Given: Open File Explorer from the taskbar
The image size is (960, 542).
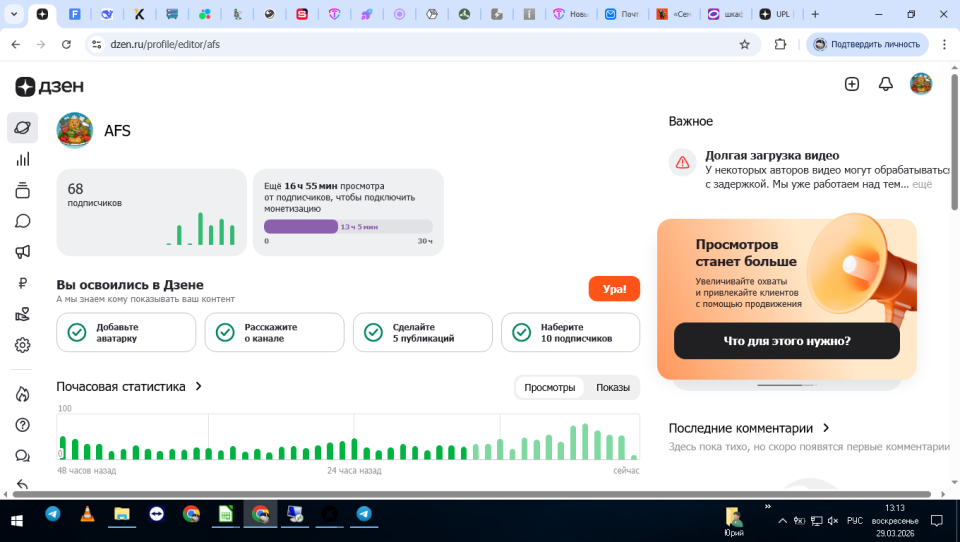Looking at the screenshot, I should (122, 514).
